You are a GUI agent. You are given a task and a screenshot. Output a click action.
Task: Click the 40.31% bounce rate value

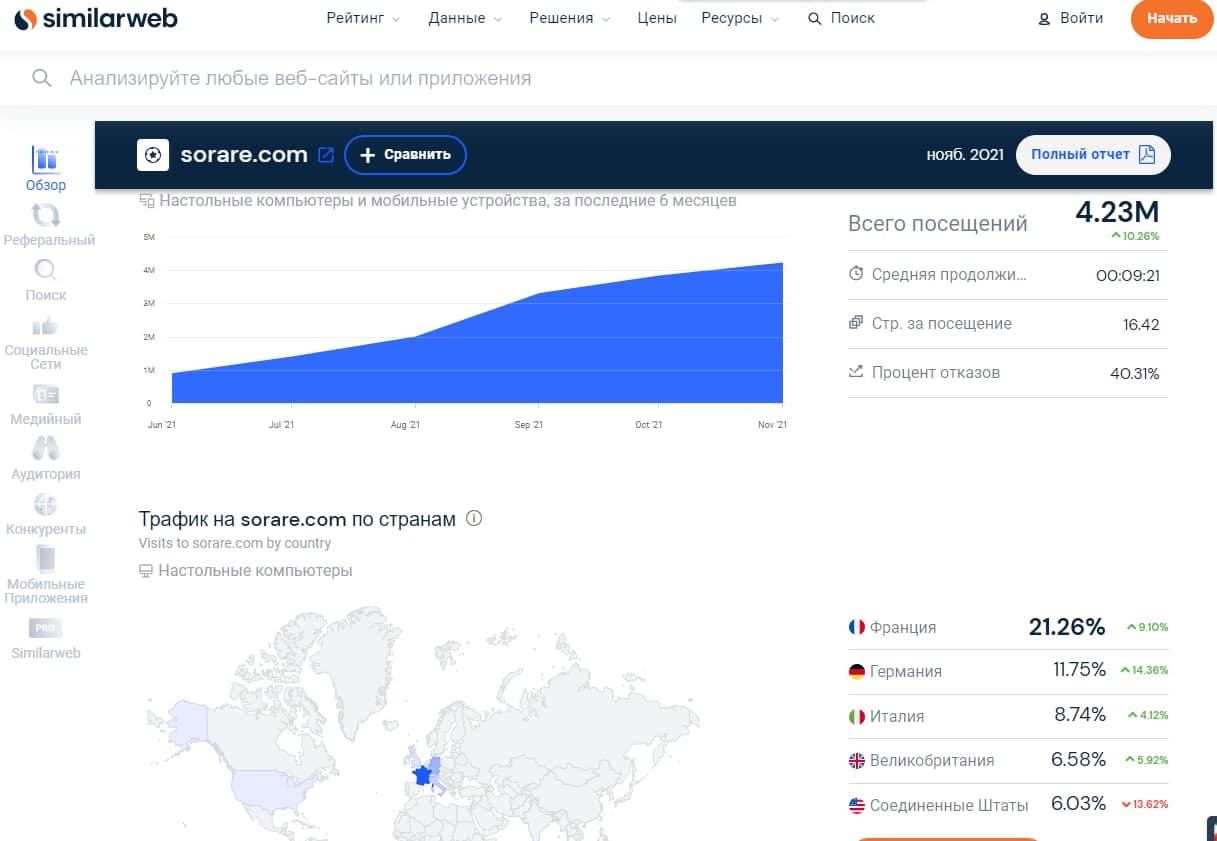pos(1135,374)
